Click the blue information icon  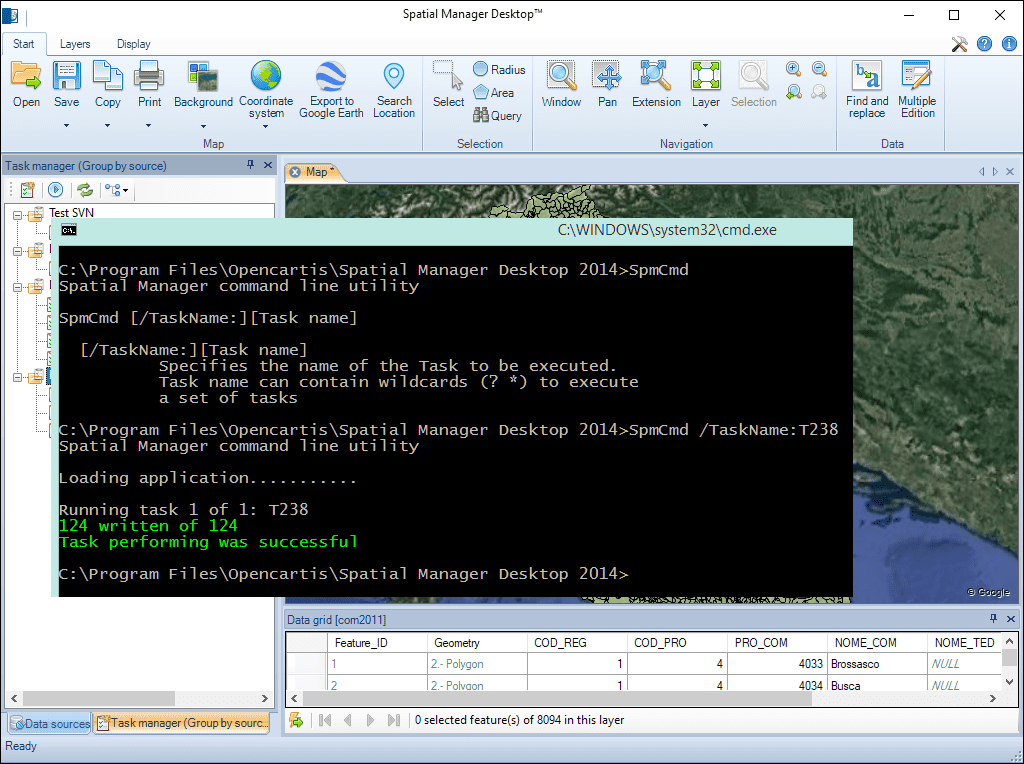pos(1009,44)
